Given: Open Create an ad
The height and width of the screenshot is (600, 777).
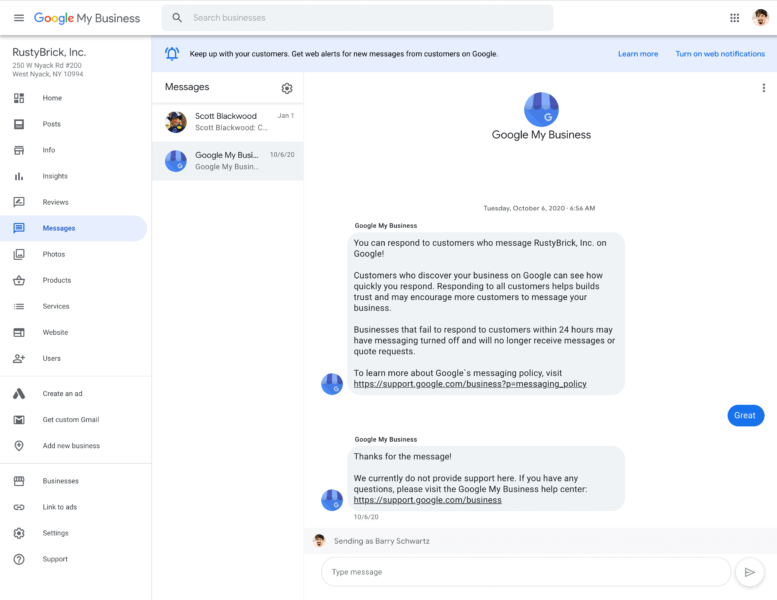Looking at the screenshot, I should pos(62,393).
